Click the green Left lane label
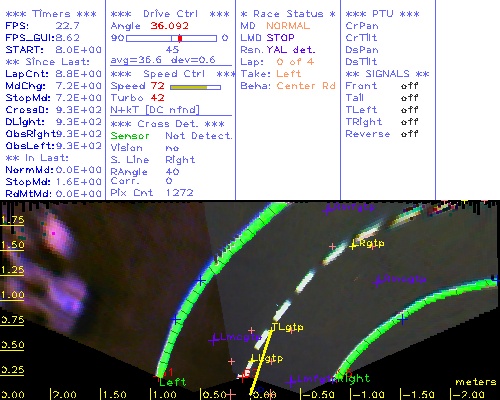The image size is (500, 400). coord(173,382)
